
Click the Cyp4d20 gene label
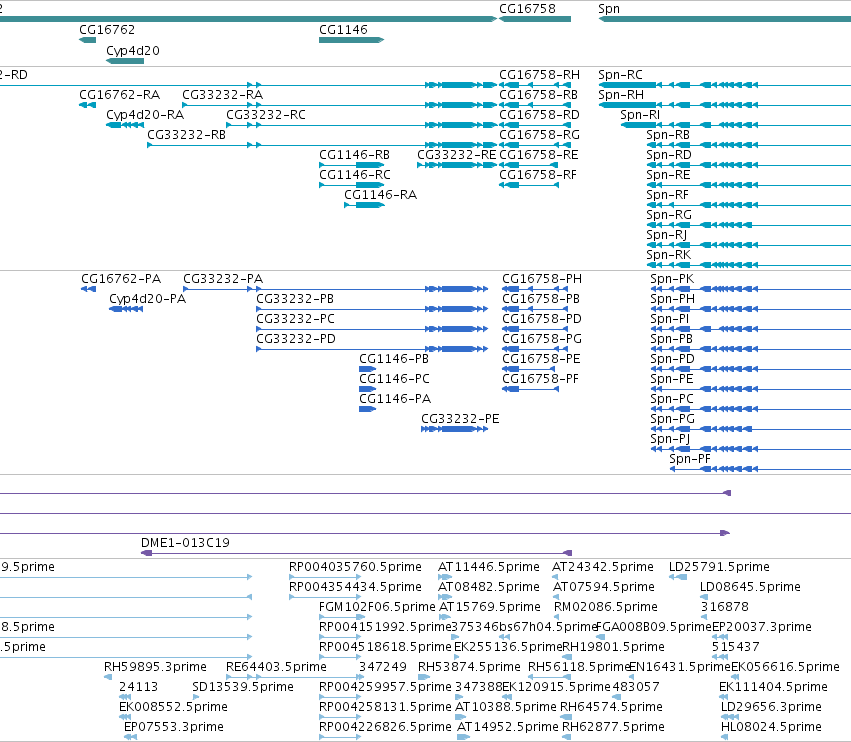point(132,51)
